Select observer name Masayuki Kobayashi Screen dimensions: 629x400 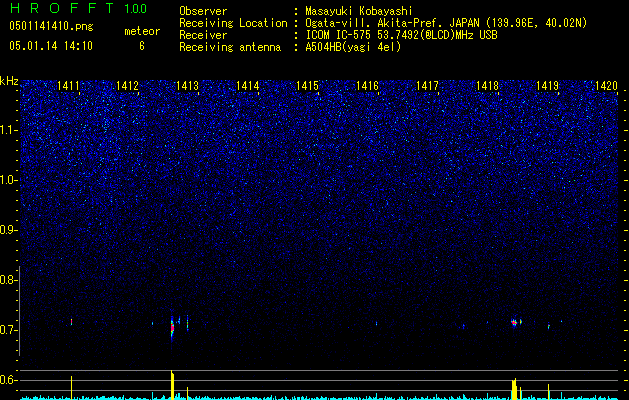point(359,11)
